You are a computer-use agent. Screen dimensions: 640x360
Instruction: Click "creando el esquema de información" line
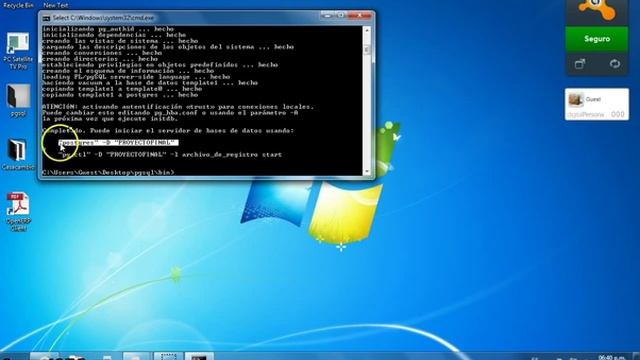tap(128, 71)
